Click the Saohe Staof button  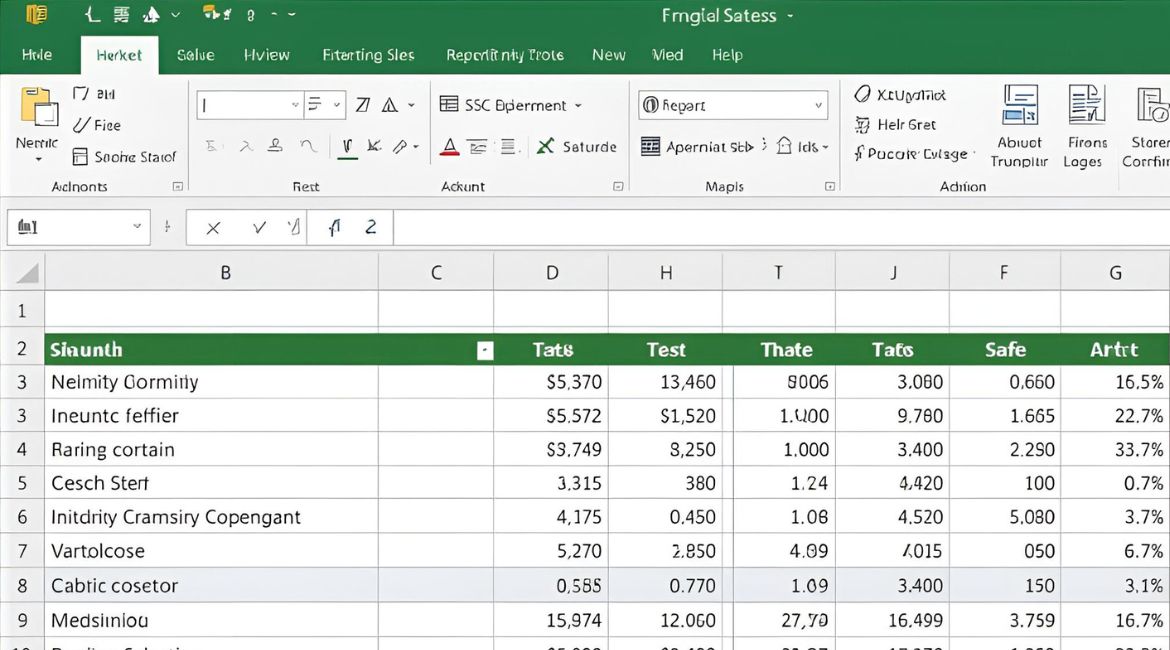124,157
